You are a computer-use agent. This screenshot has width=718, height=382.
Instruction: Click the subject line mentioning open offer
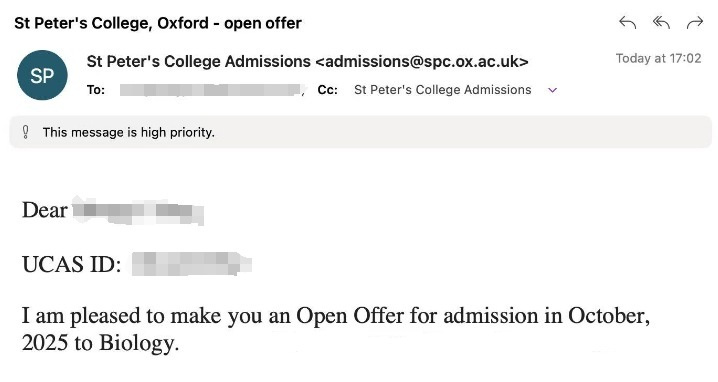158,23
